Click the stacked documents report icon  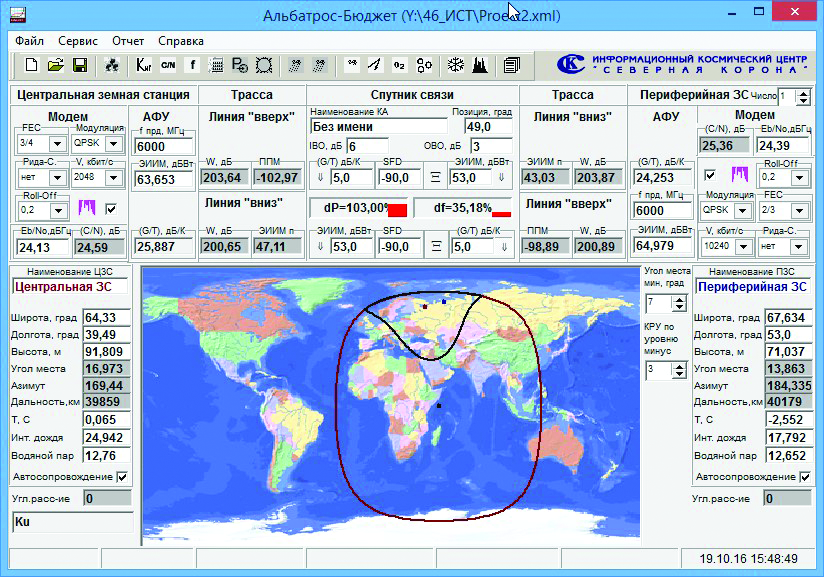[x=511, y=65]
